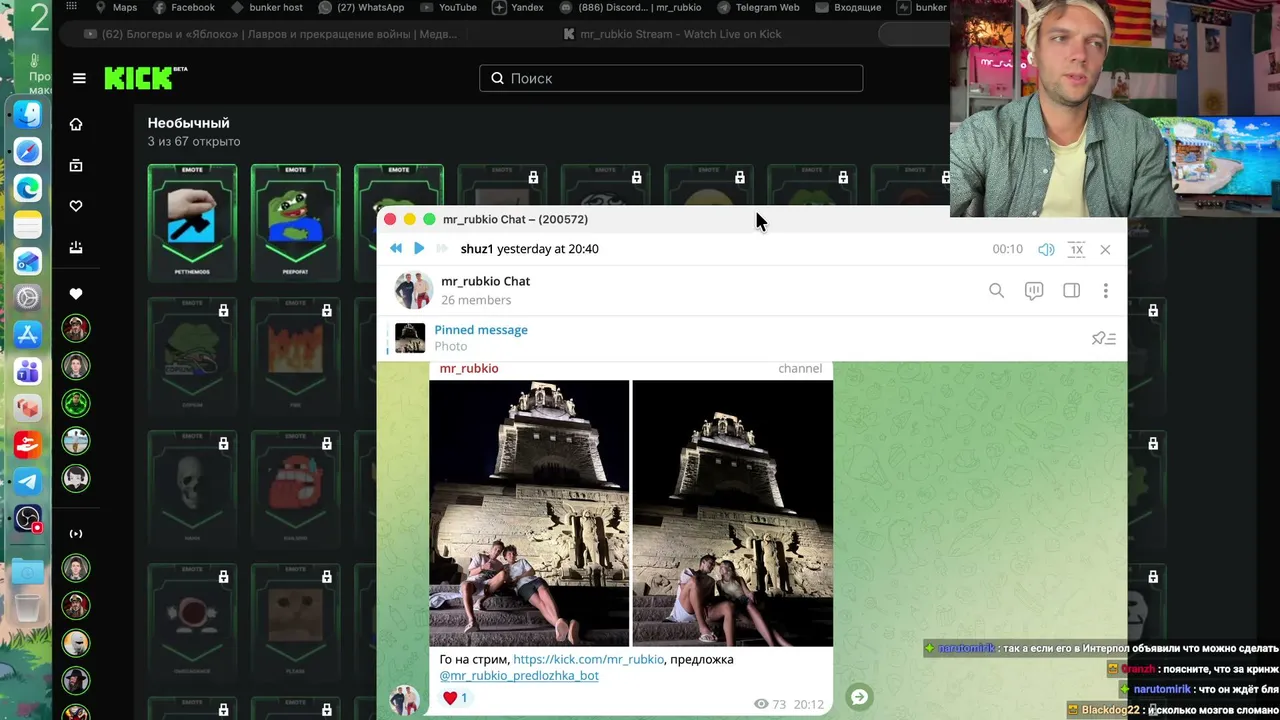Launch Microsoft Edge from the Dock
Image resolution: width=1280 pixels, height=720 pixels.
[x=28, y=188]
